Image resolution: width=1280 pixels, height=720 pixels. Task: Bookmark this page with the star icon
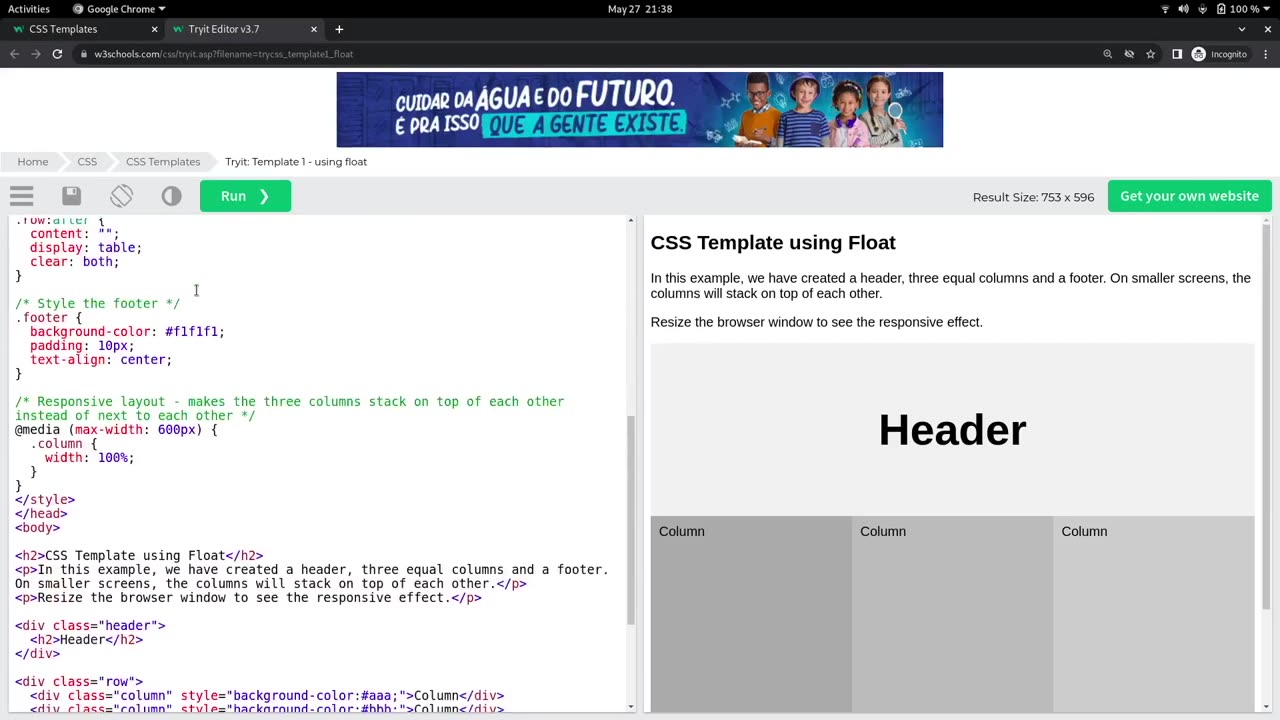(x=1151, y=54)
